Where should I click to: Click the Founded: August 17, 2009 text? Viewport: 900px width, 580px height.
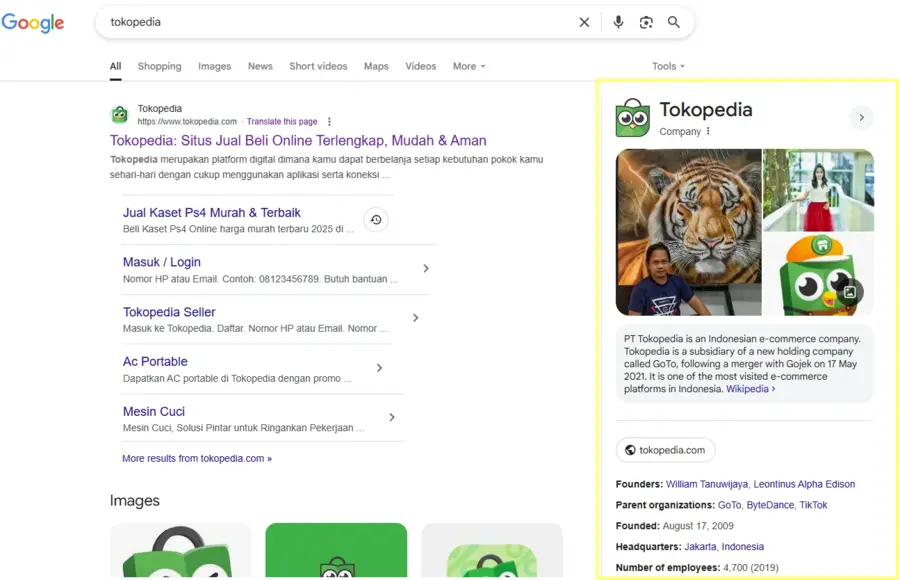pyautogui.click(x=674, y=526)
